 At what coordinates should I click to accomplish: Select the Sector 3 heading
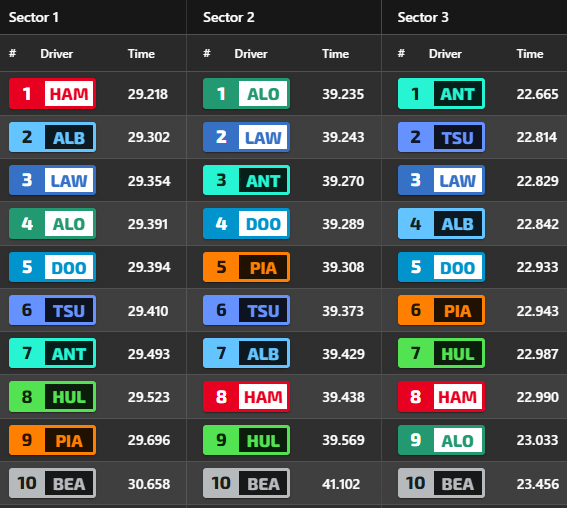423,17
